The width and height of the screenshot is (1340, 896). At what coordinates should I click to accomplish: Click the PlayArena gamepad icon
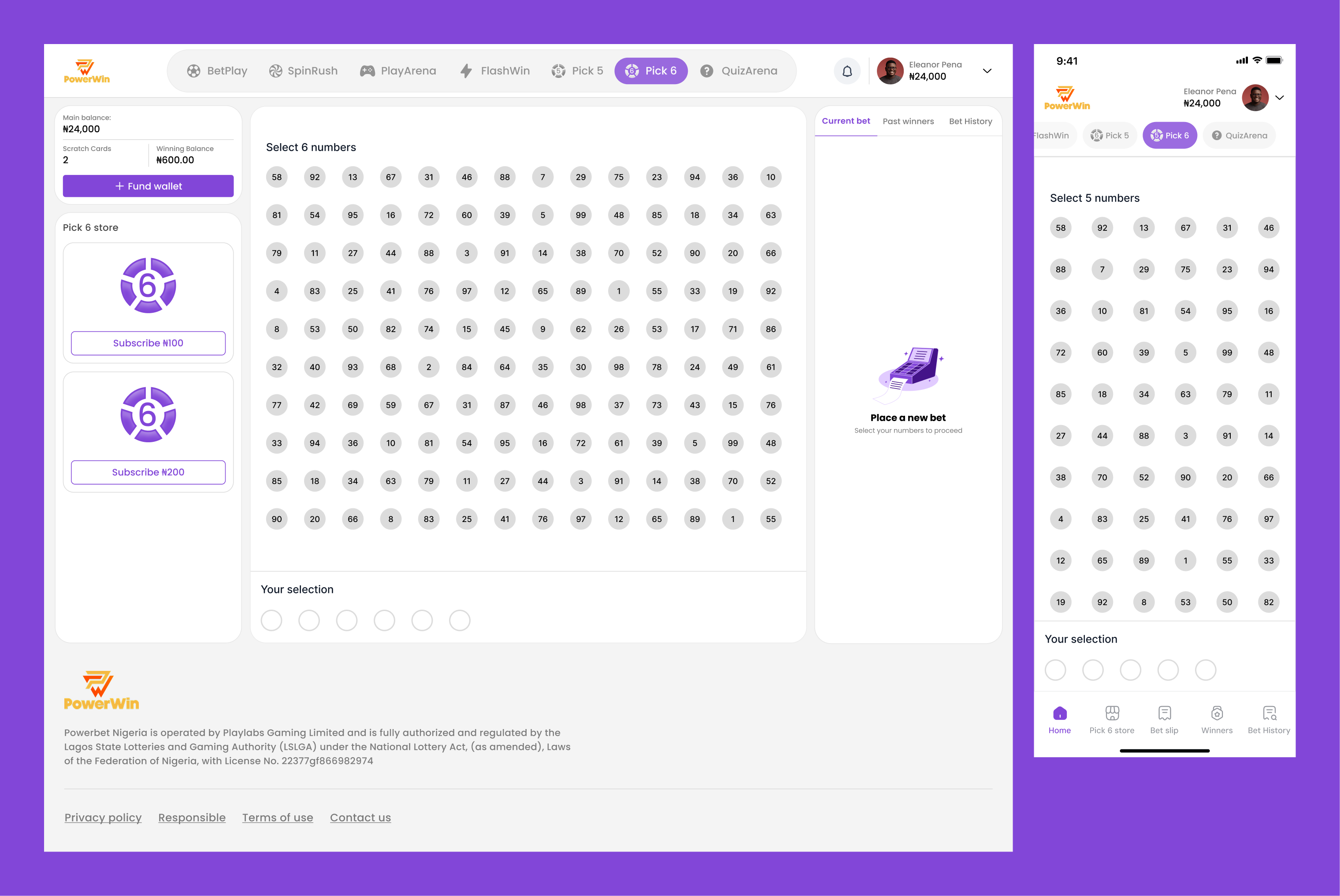click(367, 71)
